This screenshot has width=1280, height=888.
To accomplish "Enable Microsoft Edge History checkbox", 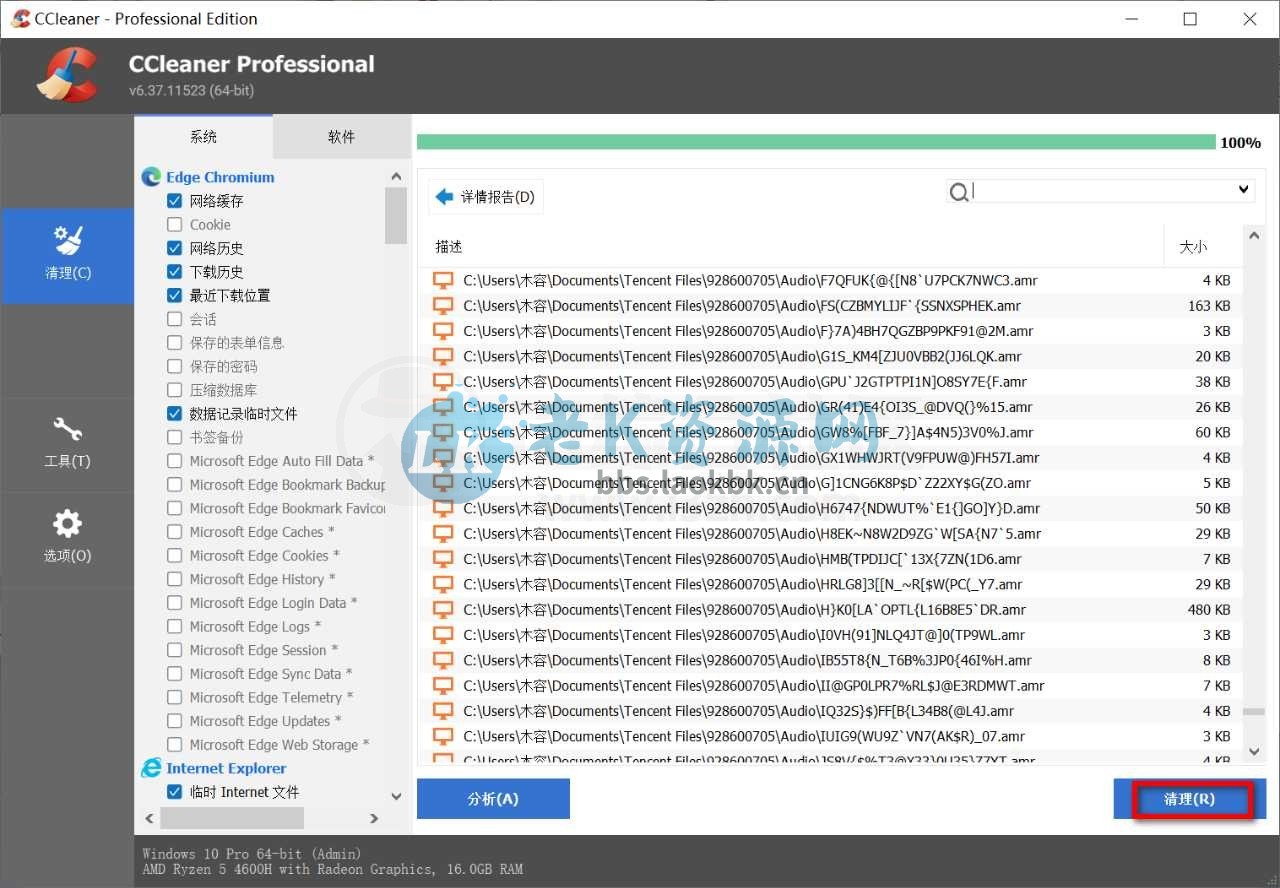I will tap(175, 579).
